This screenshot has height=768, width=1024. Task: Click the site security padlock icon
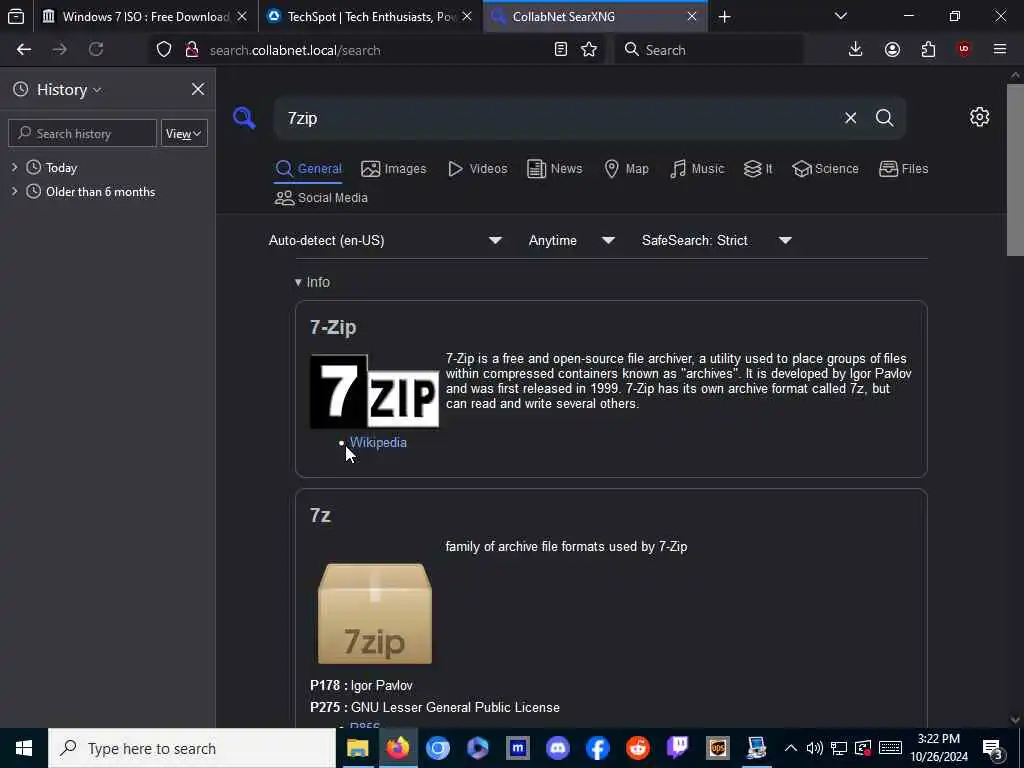[x=192, y=50]
